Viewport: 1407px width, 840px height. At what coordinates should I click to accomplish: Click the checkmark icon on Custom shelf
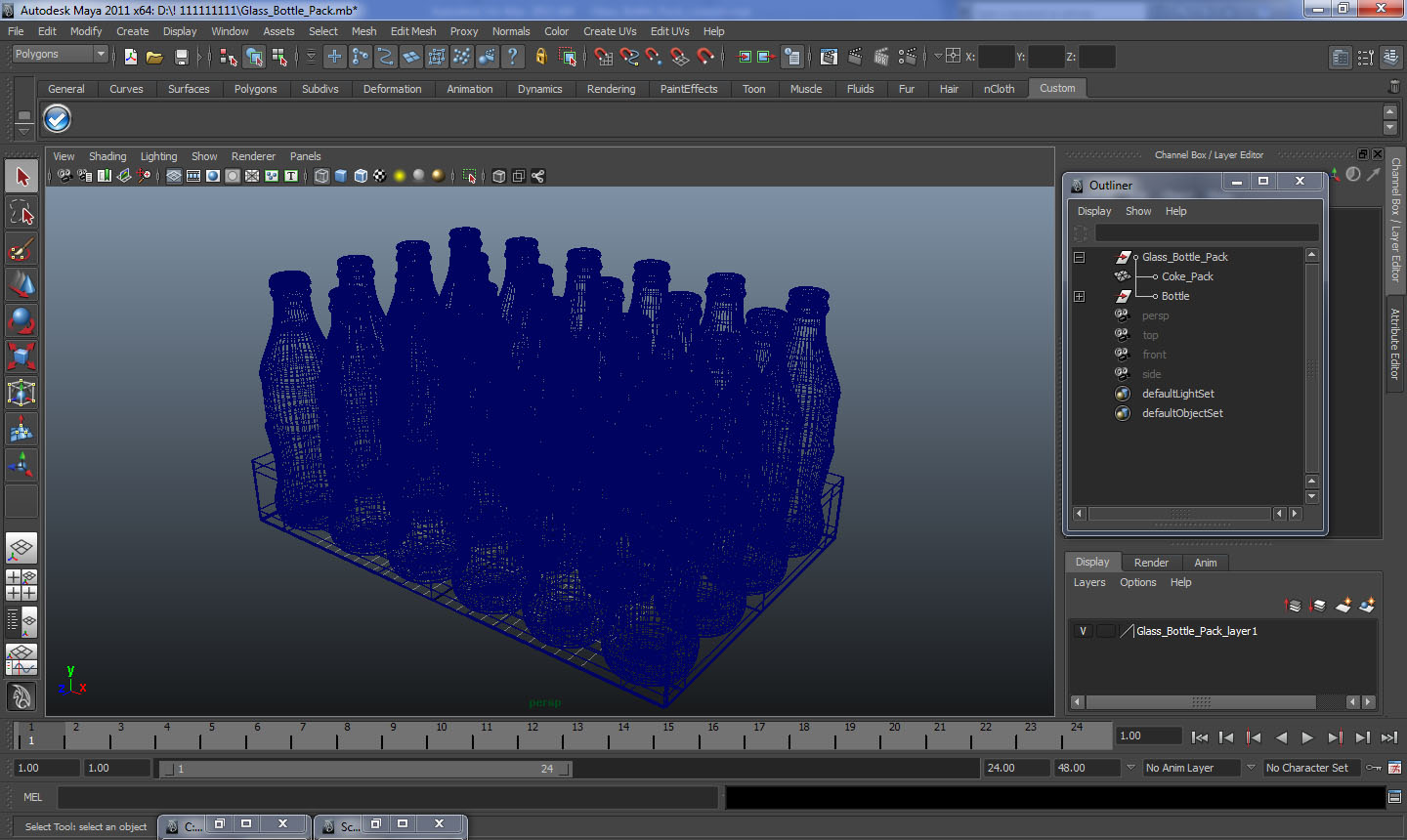[x=58, y=119]
